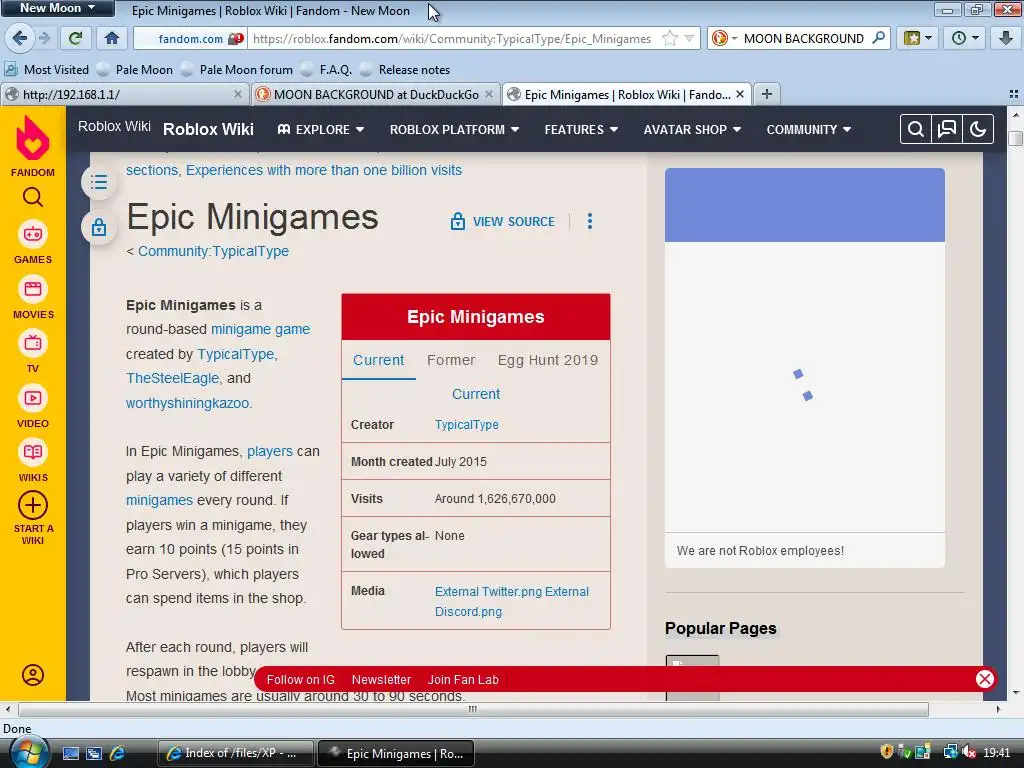This screenshot has width=1024, height=768.
Task: Switch to the MOON BACKGROUND at DuckDuckGo tab
Action: [x=376, y=94]
